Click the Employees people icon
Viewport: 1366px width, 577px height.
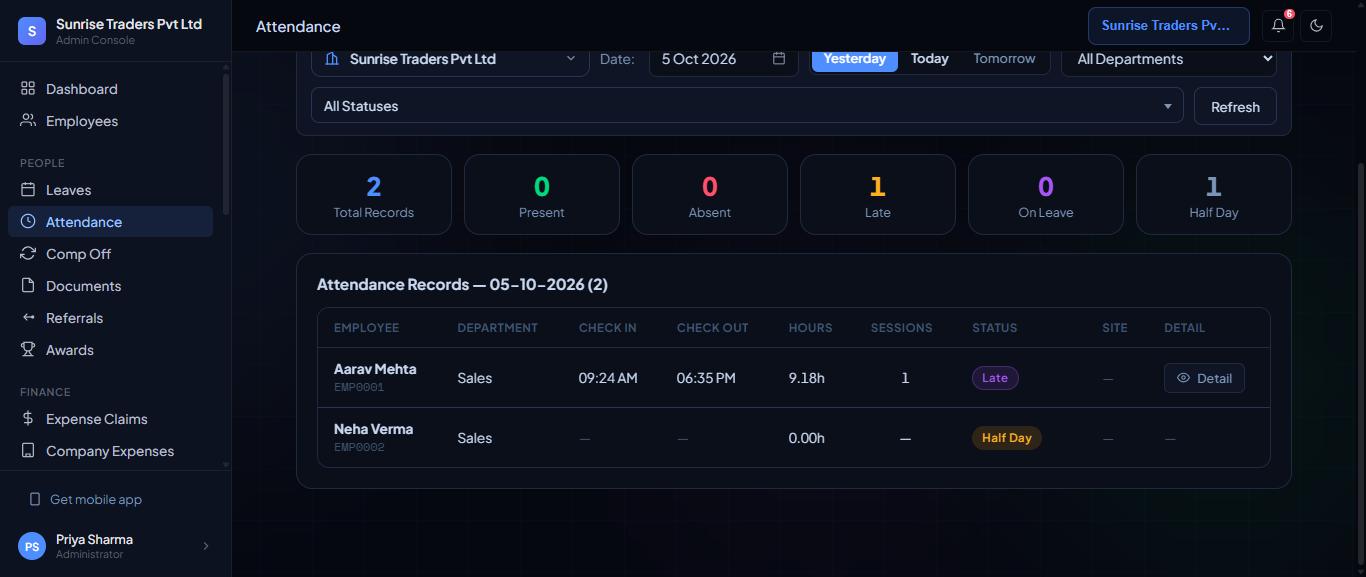pos(28,121)
